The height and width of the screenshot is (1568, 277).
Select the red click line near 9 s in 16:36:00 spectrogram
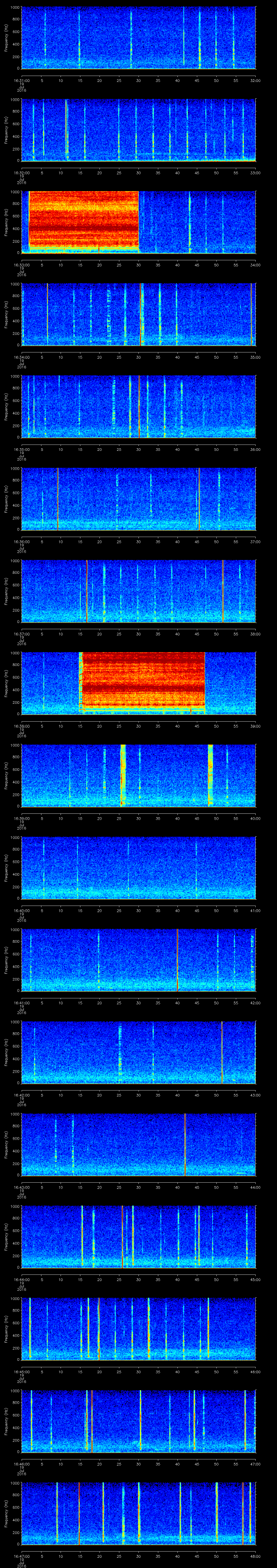point(58,499)
